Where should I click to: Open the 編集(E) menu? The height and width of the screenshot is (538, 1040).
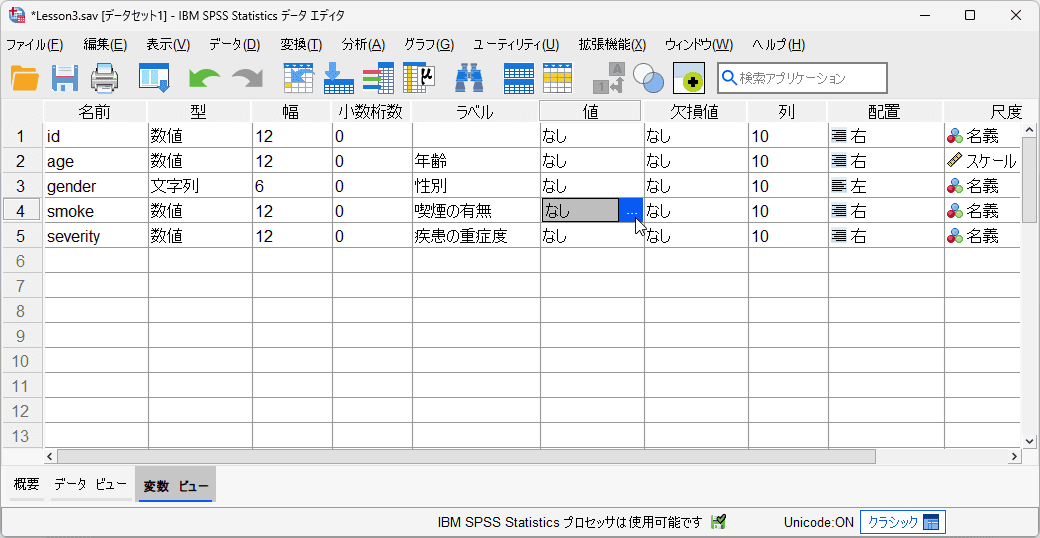105,45
